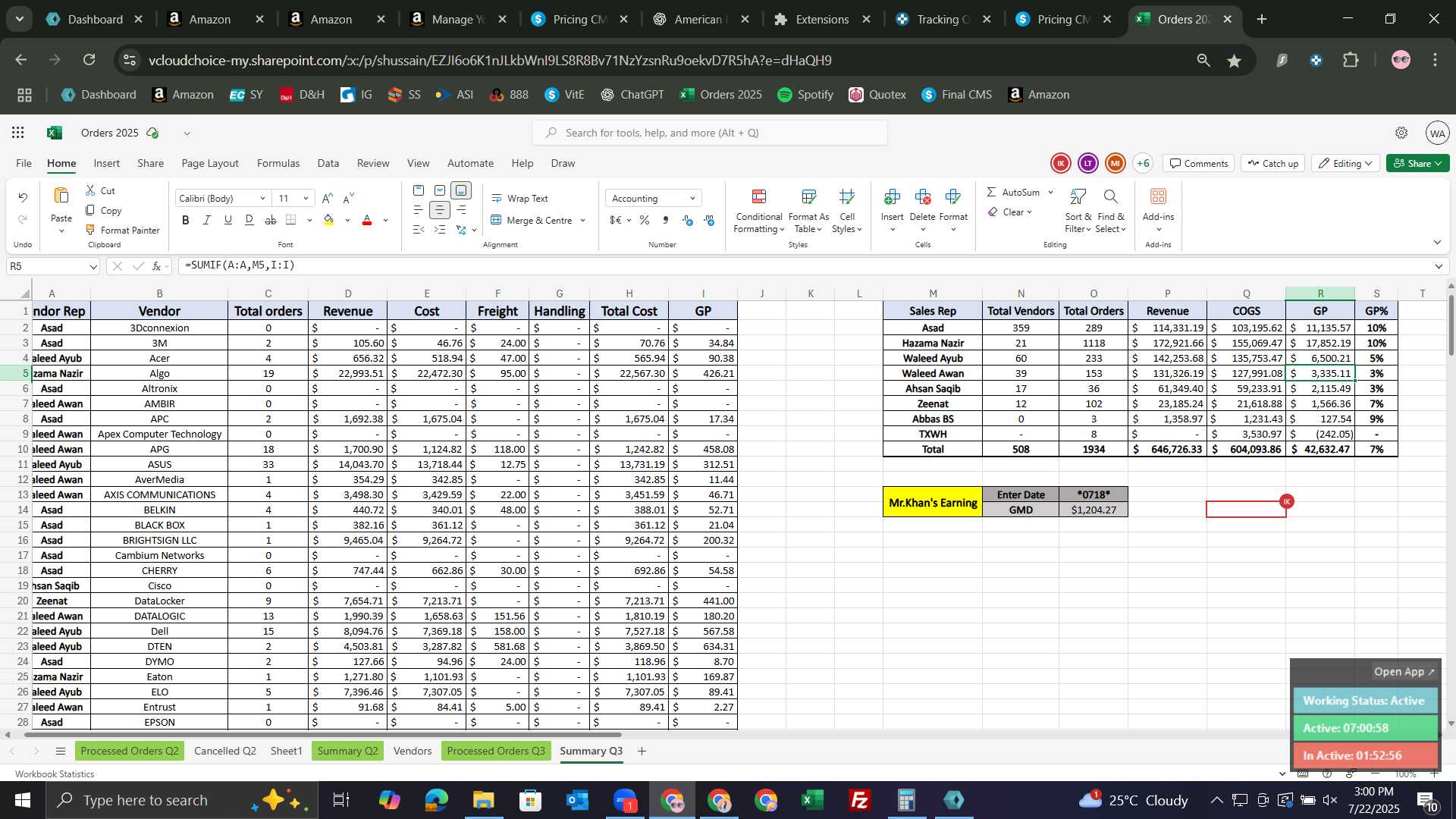
Task: Click the Catch up button
Action: tap(1272, 163)
